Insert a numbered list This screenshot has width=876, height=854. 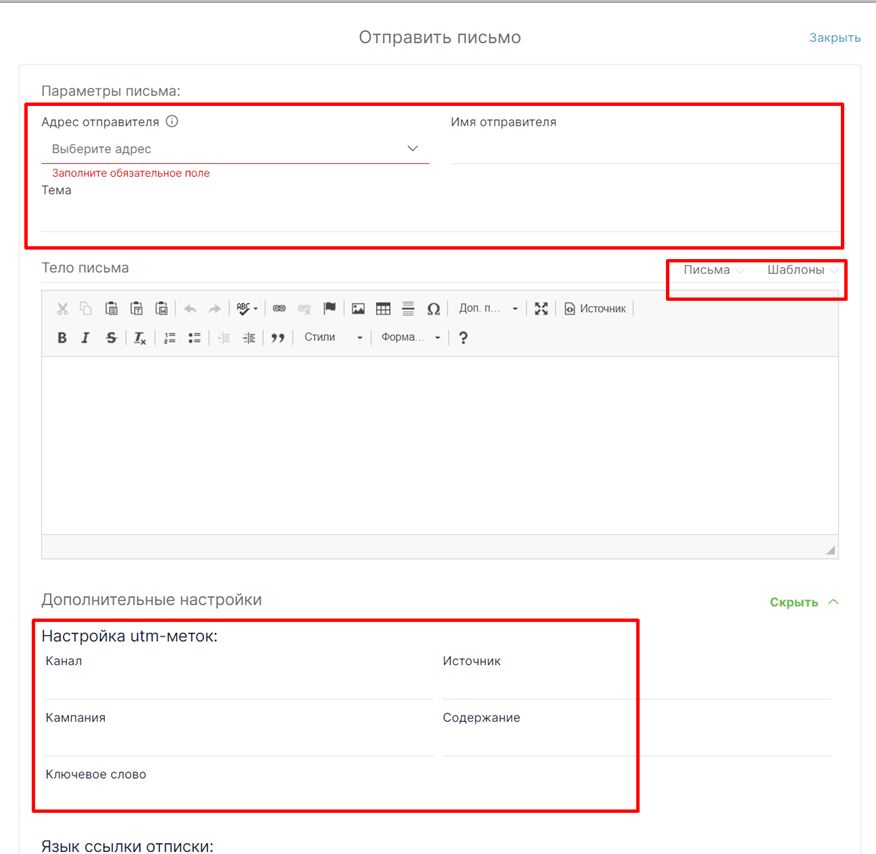point(170,338)
